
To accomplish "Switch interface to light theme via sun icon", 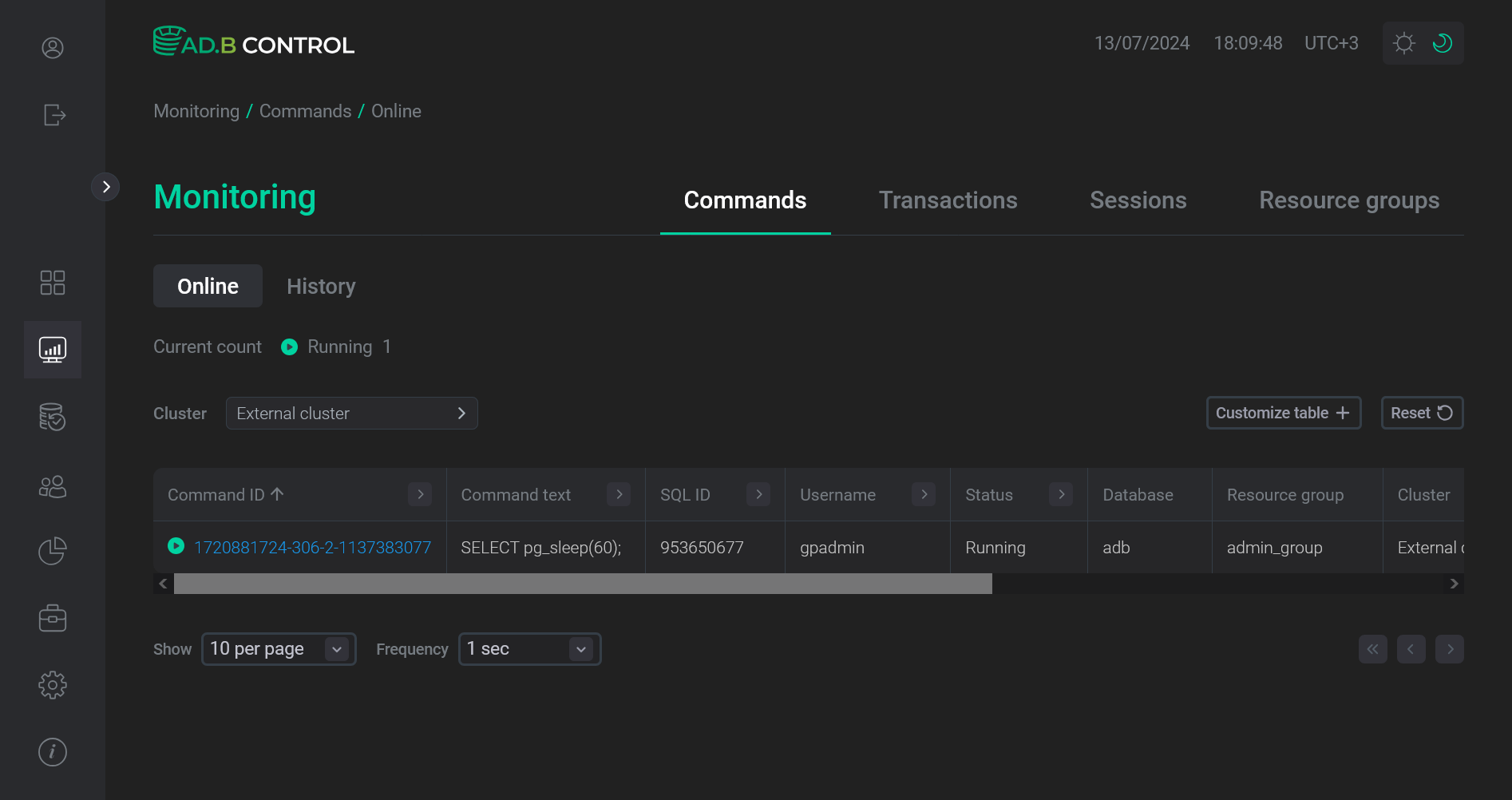I will point(1403,43).
